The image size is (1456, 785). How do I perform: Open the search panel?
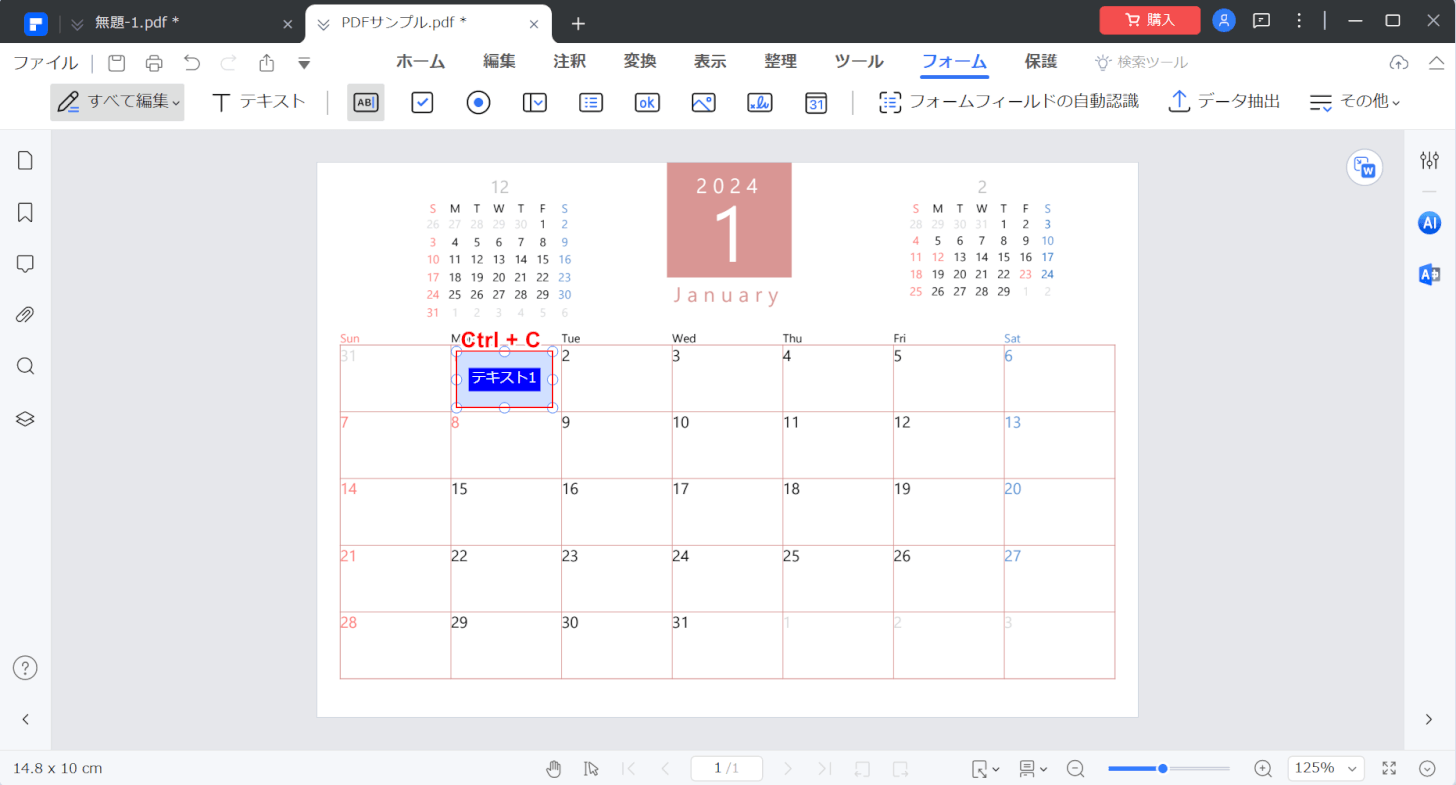pyautogui.click(x=26, y=366)
